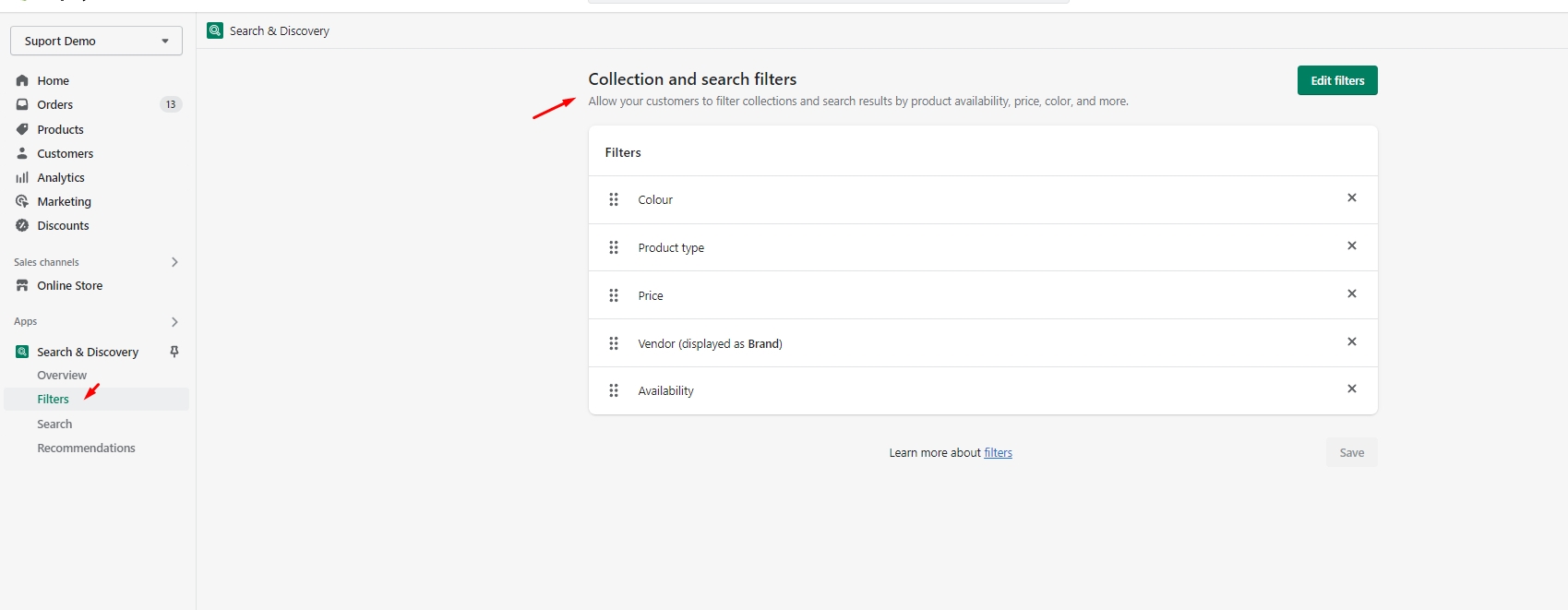Click the Orders inbox icon
Viewport: 1568px width, 610px height.
click(22, 104)
